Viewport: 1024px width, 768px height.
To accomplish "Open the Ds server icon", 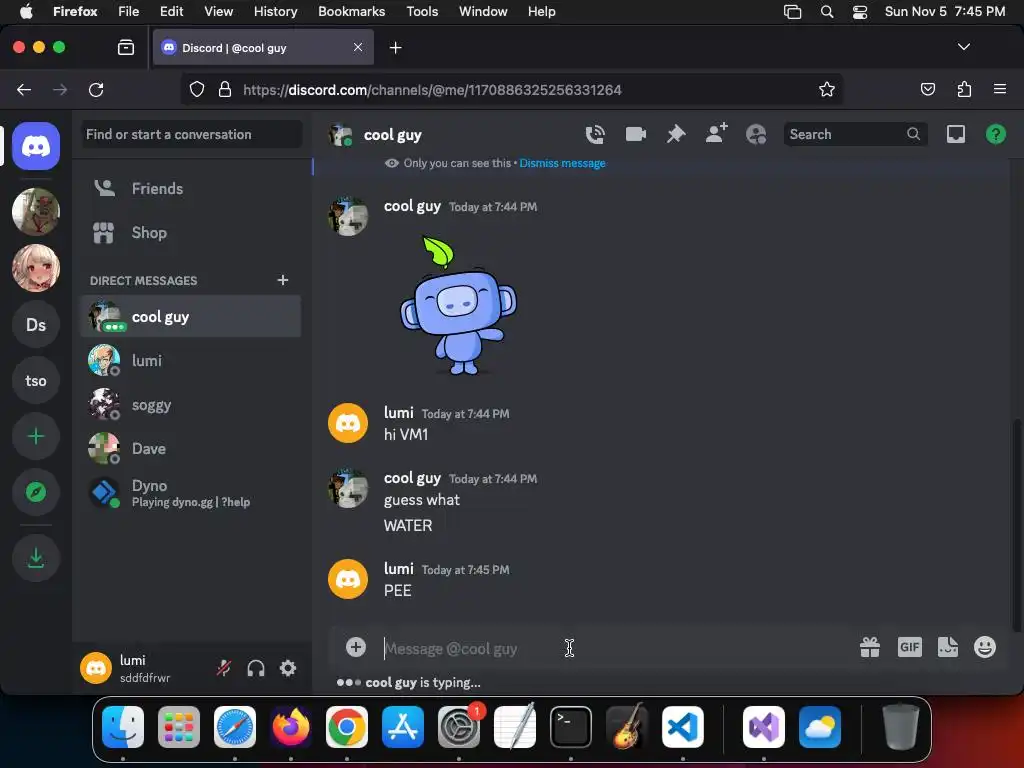I will point(36,325).
